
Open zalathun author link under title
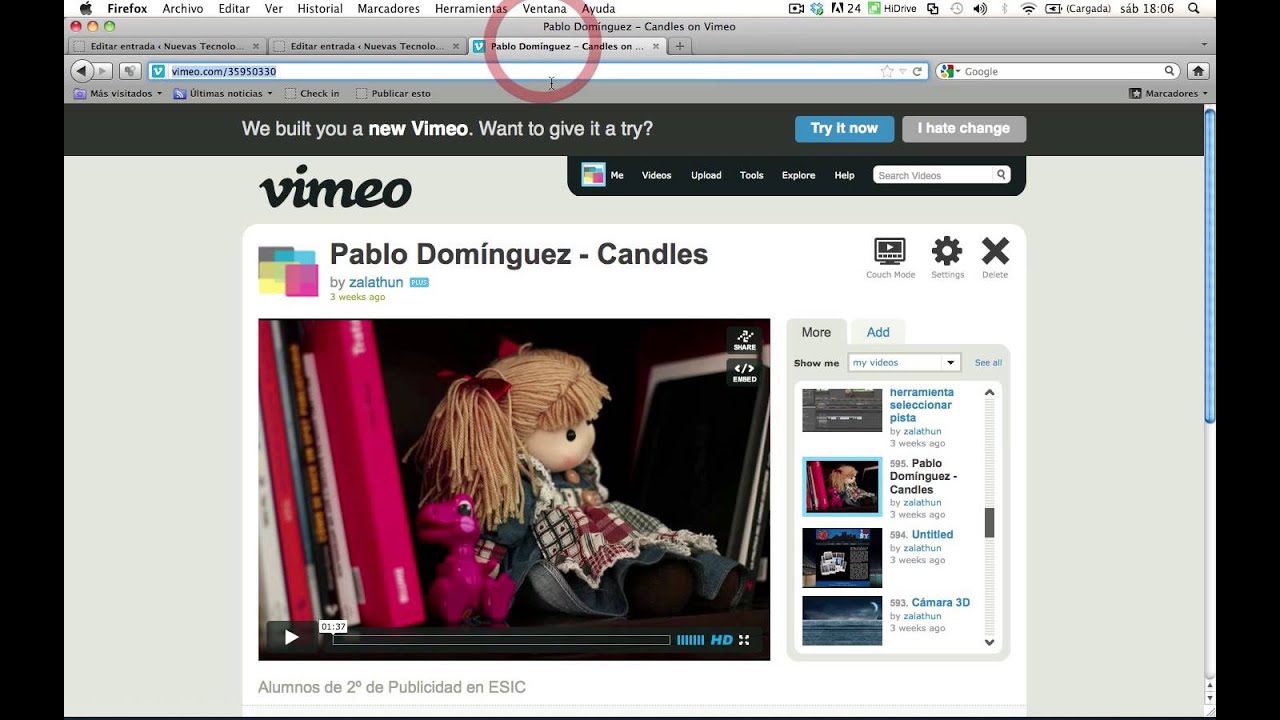[376, 282]
